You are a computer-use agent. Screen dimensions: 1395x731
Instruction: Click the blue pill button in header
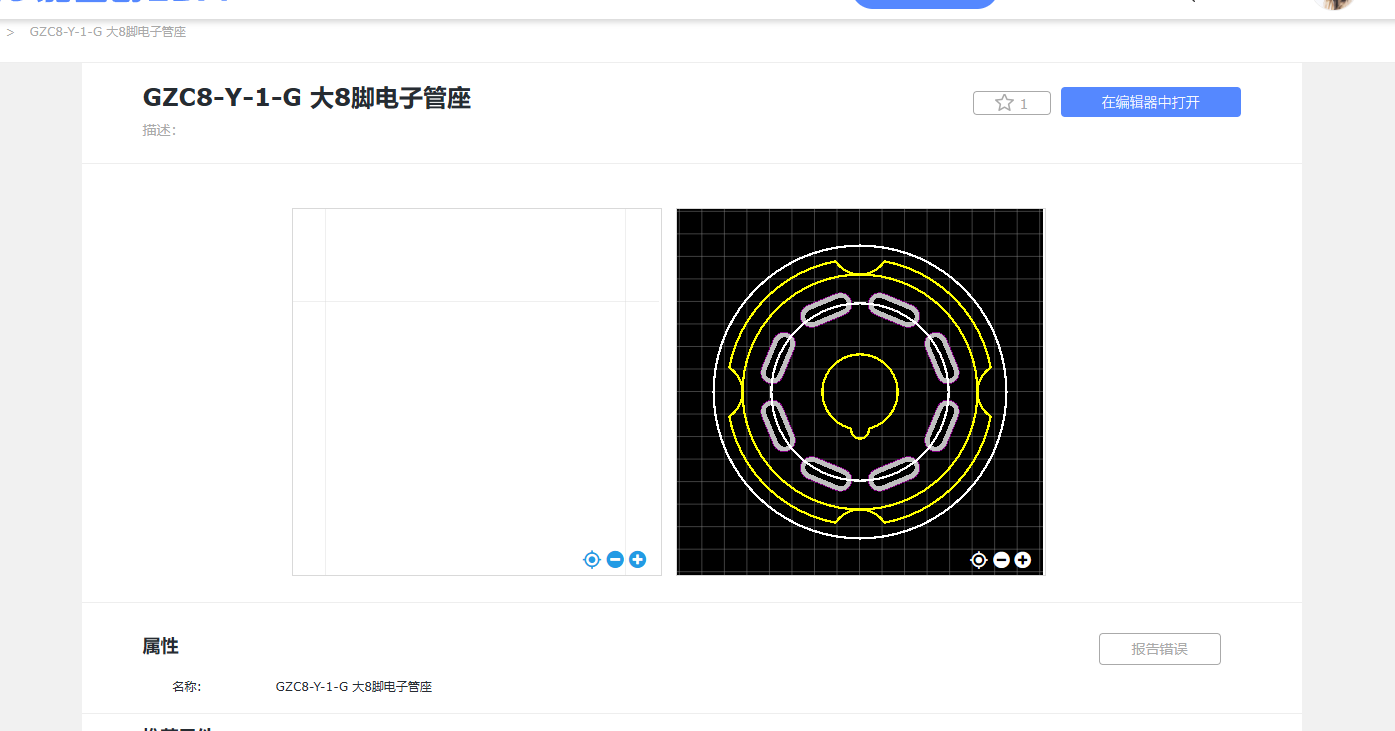[924, 3]
